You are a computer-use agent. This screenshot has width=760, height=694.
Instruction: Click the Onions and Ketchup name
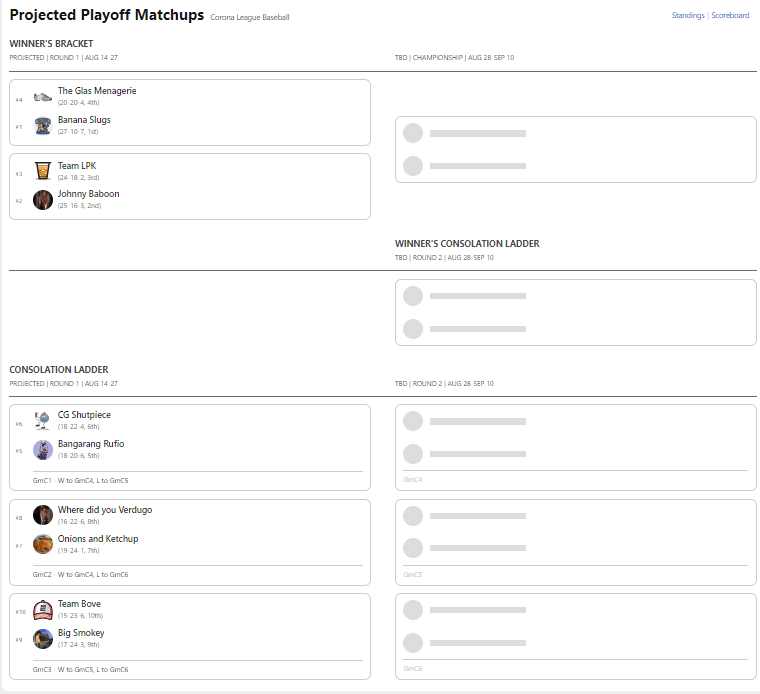97,539
